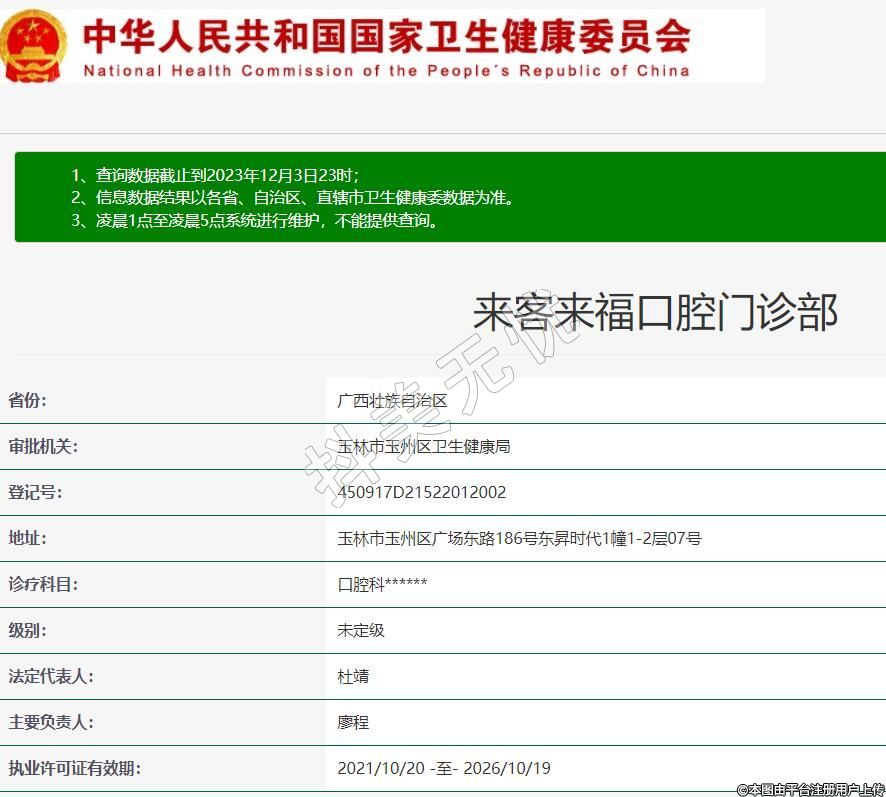Screen dimensions: 886x797
Task: Click the 执业许可证有效期 row label
Action: point(74,769)
